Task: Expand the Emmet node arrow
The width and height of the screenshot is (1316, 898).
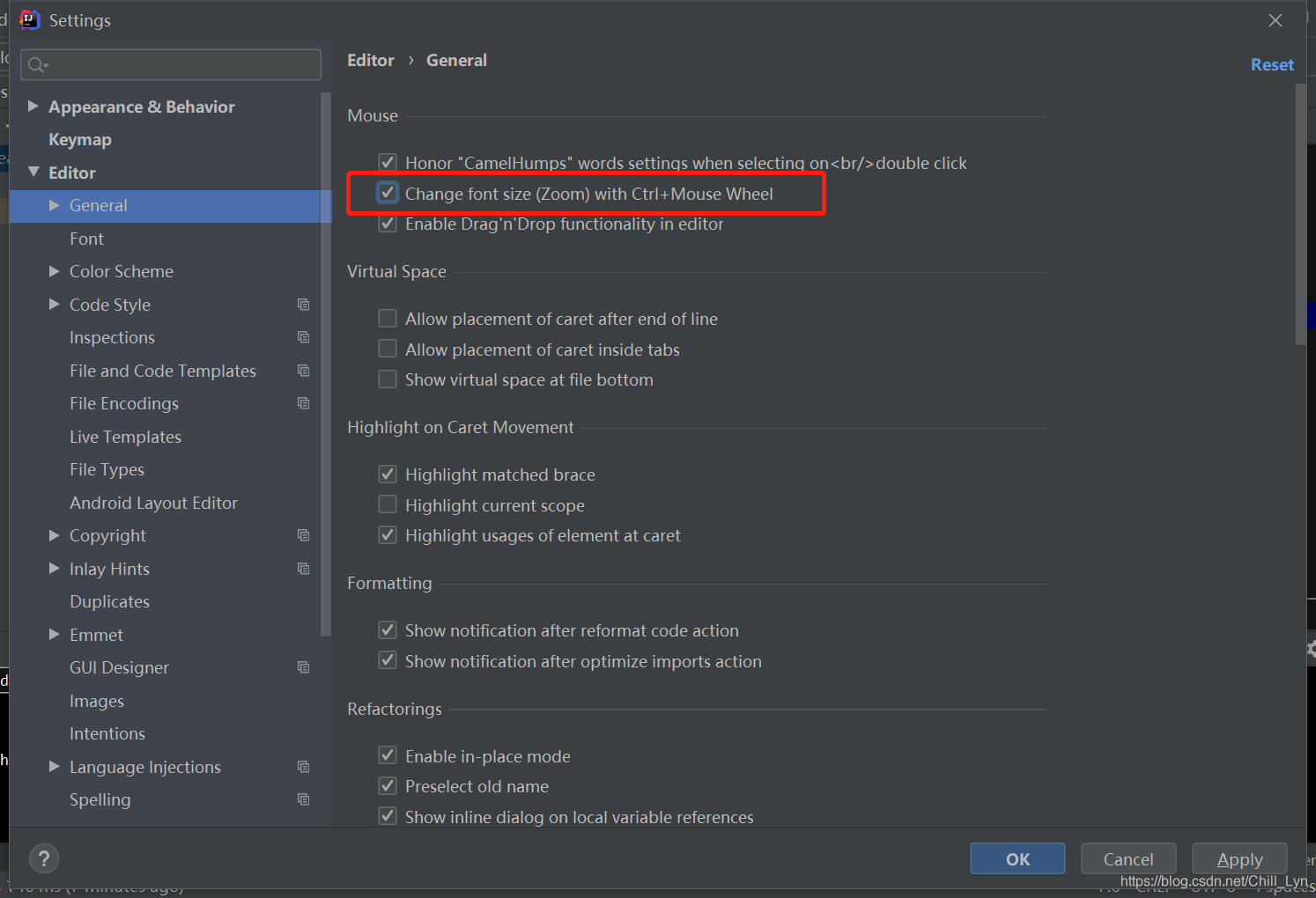Action: [55, 634]
